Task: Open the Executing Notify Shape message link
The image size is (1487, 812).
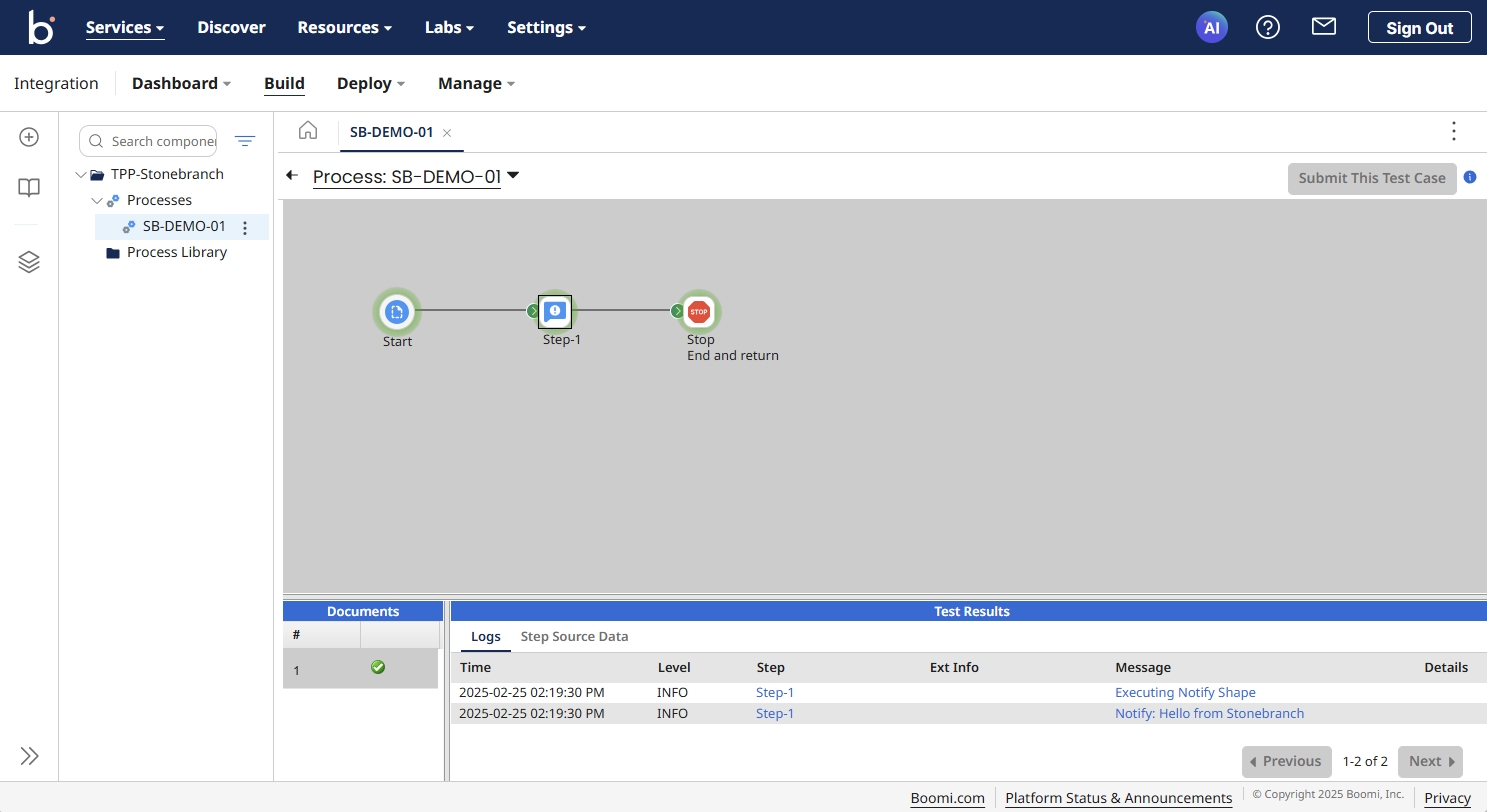Action: (1185, 692)
